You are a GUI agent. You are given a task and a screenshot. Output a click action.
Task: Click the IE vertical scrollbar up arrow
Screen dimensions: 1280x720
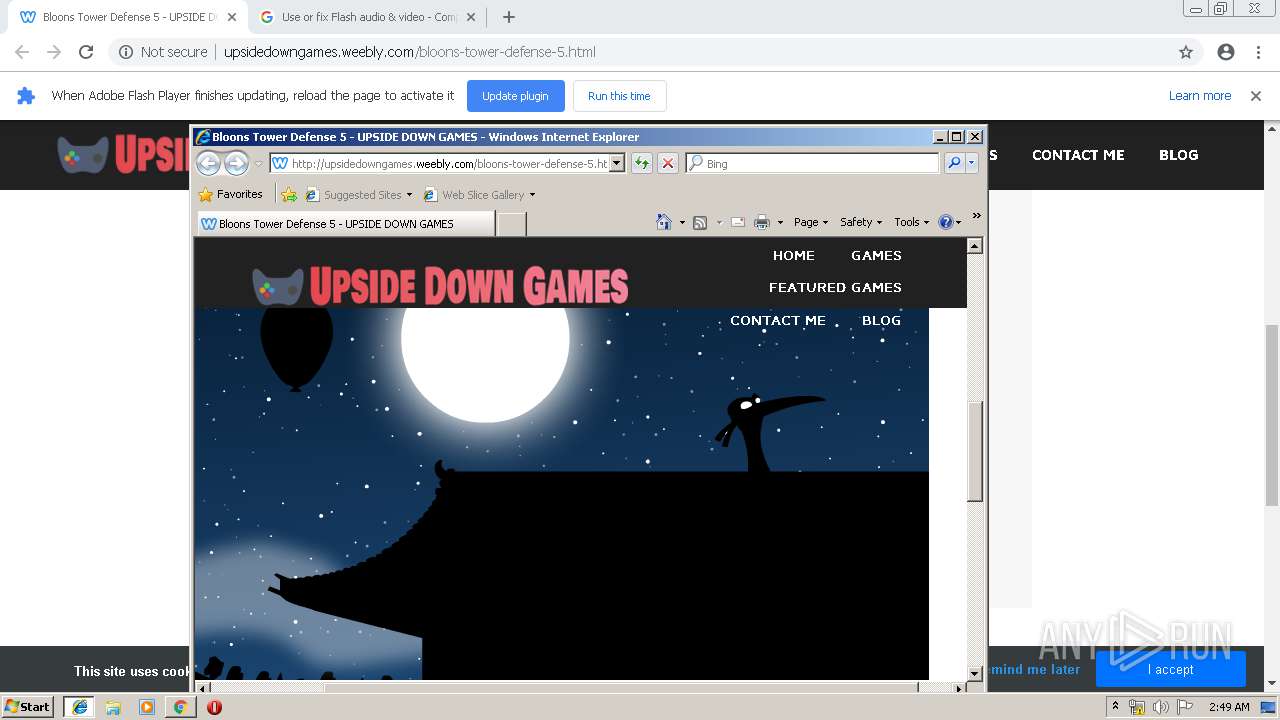(x=975, y=246)
